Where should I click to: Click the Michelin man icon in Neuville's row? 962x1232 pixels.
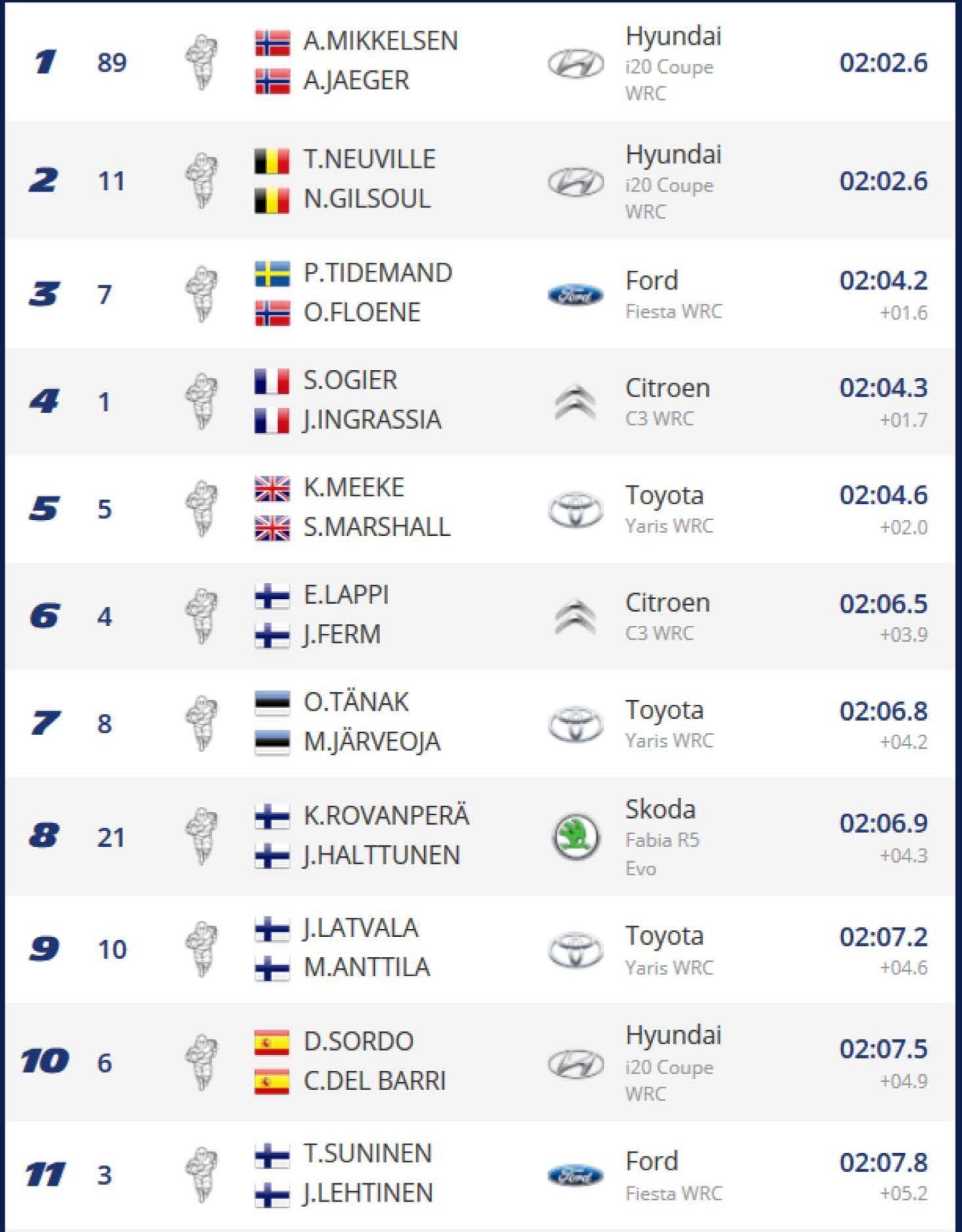click(x=202, y=181)
